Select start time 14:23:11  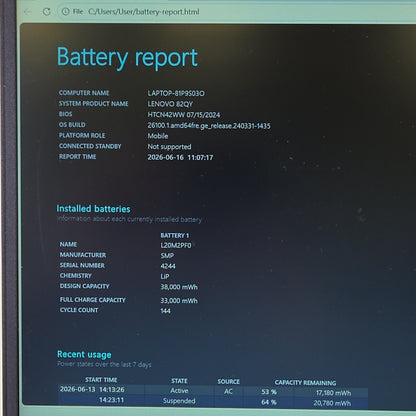pos(112,400)
